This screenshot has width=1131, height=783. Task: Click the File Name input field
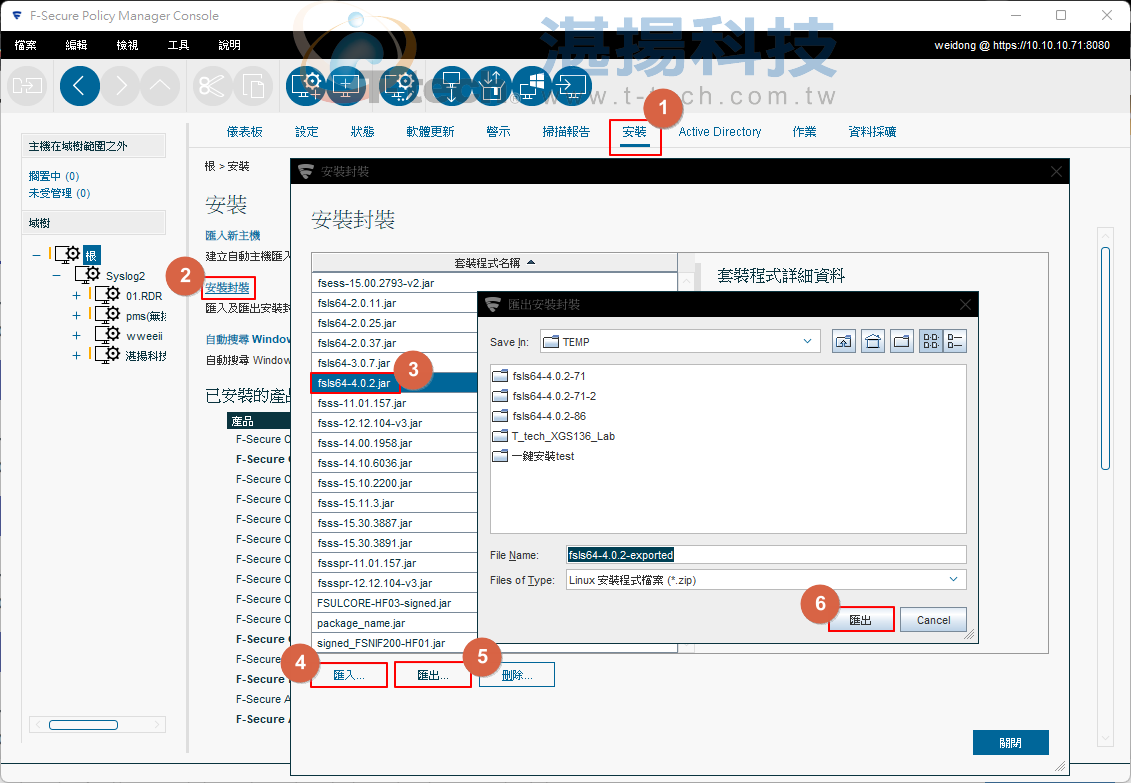point(765,554)
